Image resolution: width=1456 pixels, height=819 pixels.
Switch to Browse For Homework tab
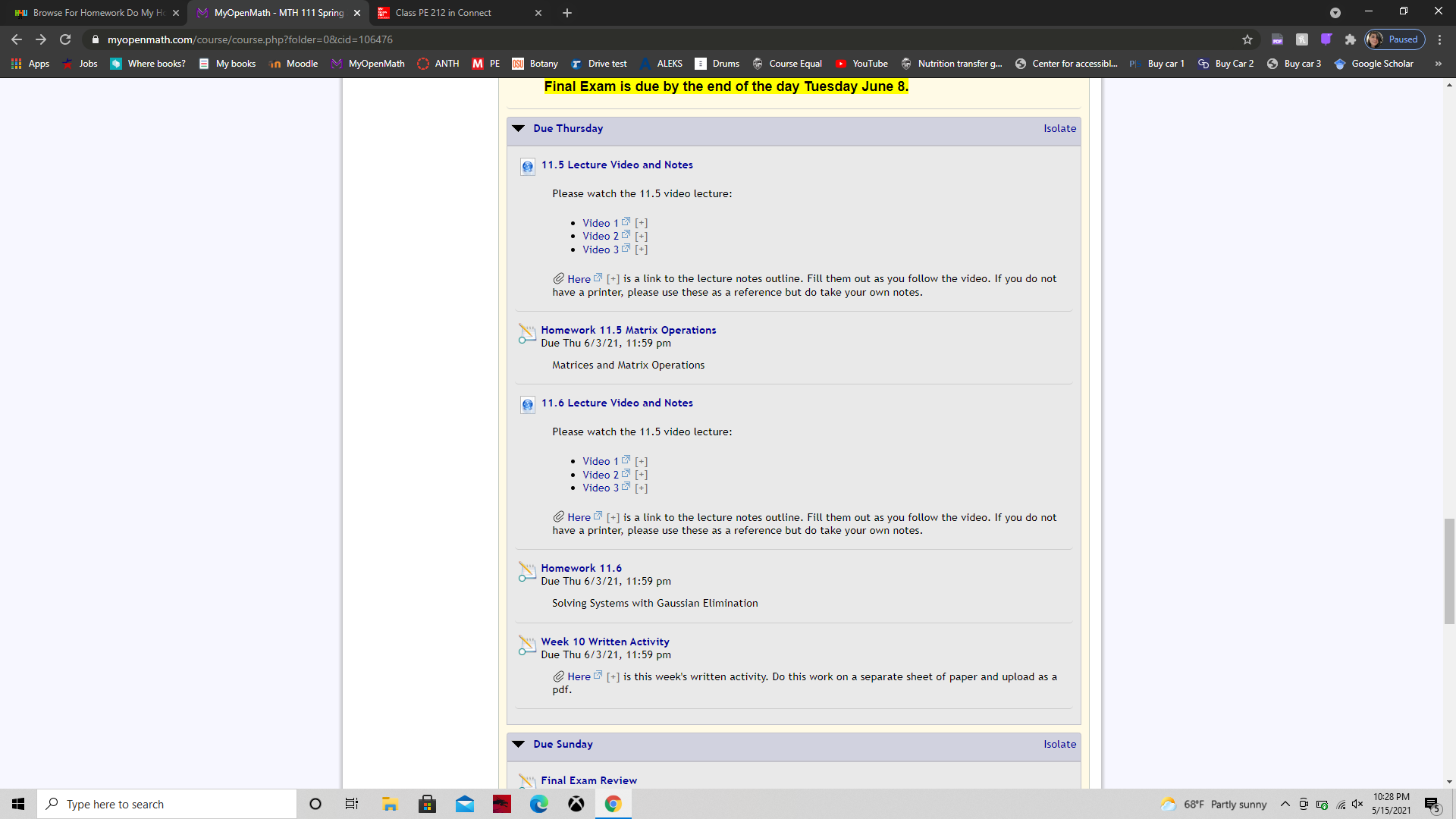(94, 13)
